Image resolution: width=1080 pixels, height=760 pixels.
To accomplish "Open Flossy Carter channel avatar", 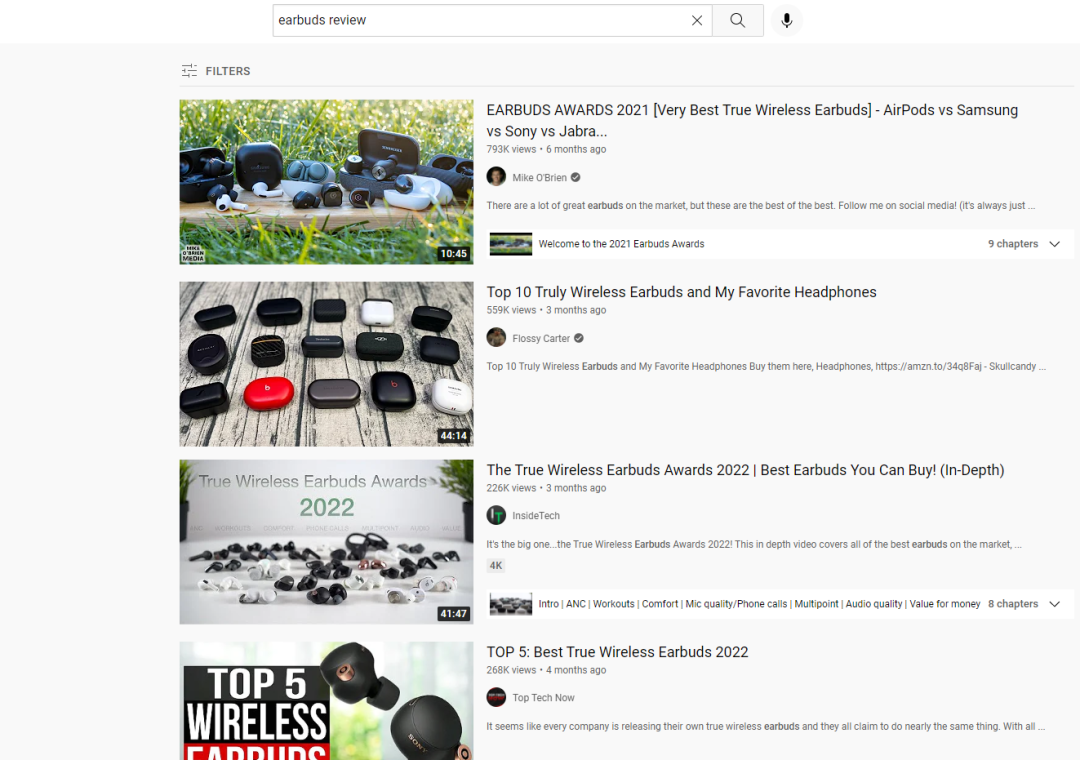I will click(x=496, y=338).
